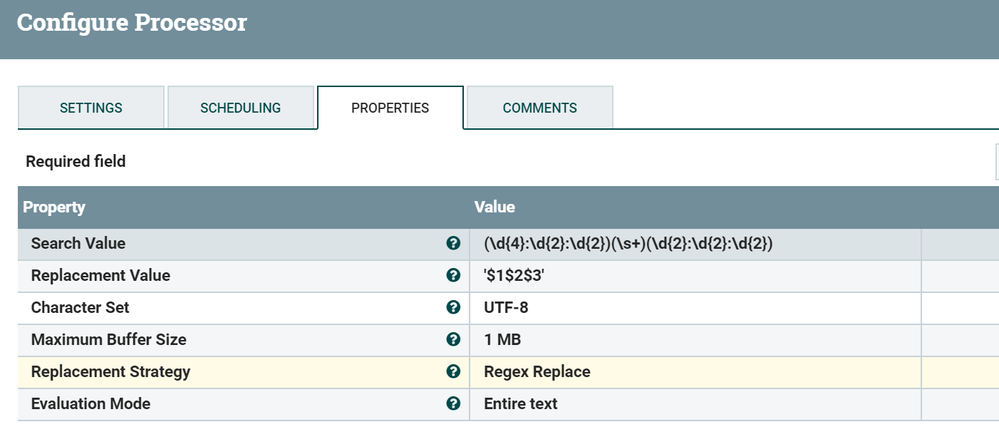Switch to the Scheduling tab
Screen dimensions: 999x442
click(240, 108)
